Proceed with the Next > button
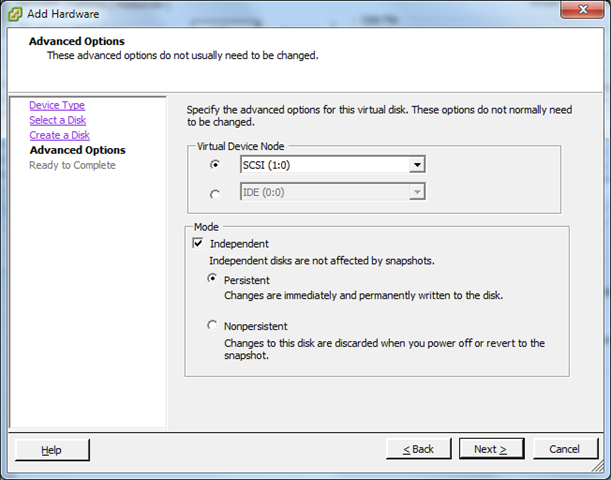 491,449
